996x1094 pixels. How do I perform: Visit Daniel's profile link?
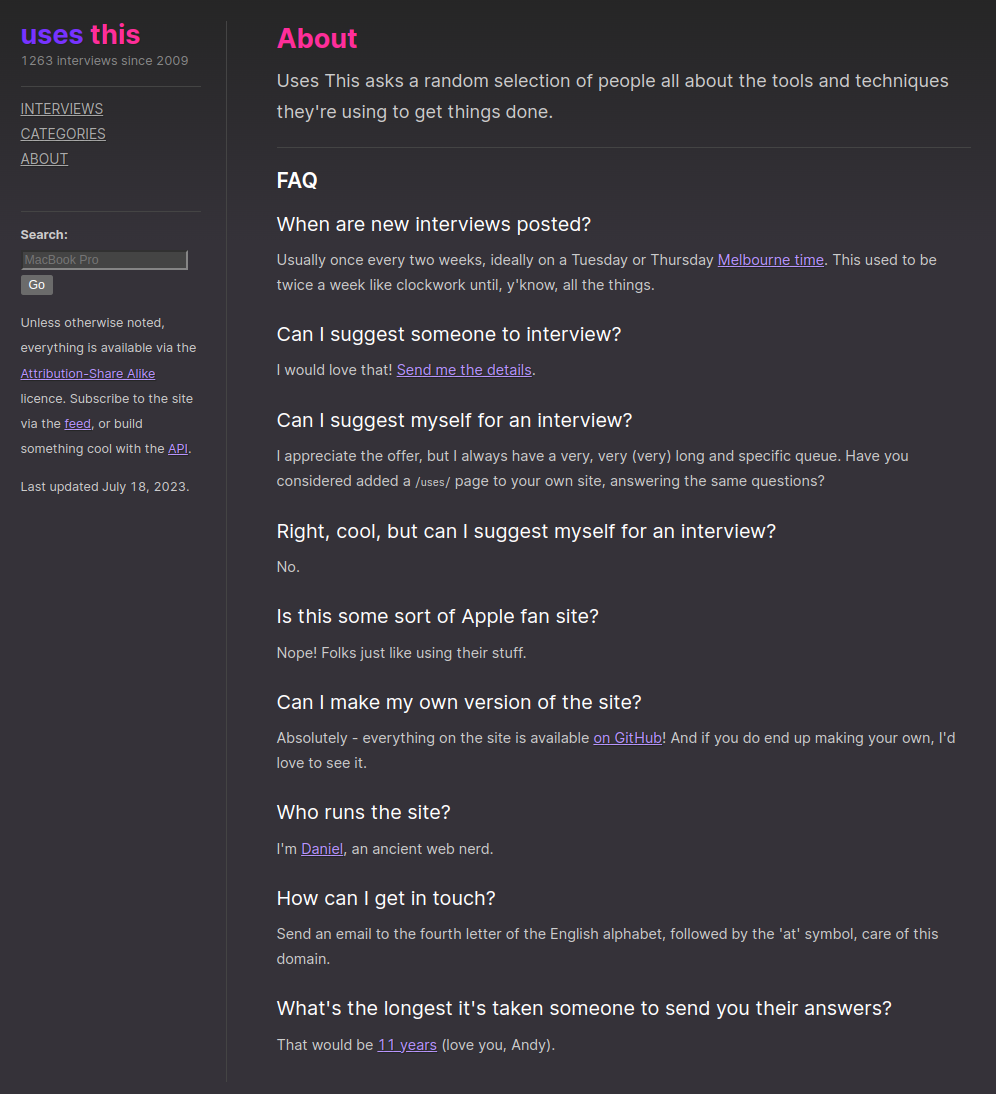(x=322, y=849)
